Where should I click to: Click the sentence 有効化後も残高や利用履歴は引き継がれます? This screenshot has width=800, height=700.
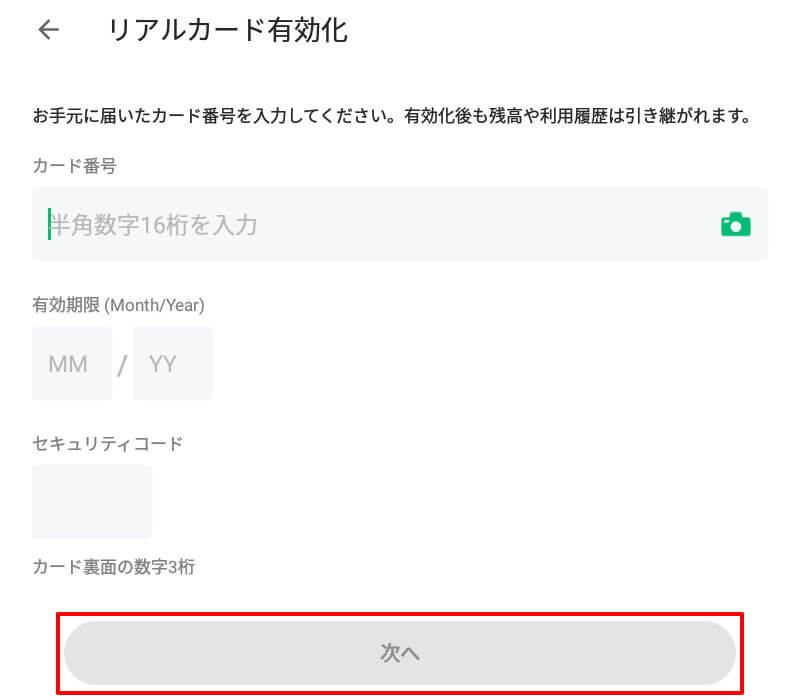pyautogui.click(x=578, y=116)
